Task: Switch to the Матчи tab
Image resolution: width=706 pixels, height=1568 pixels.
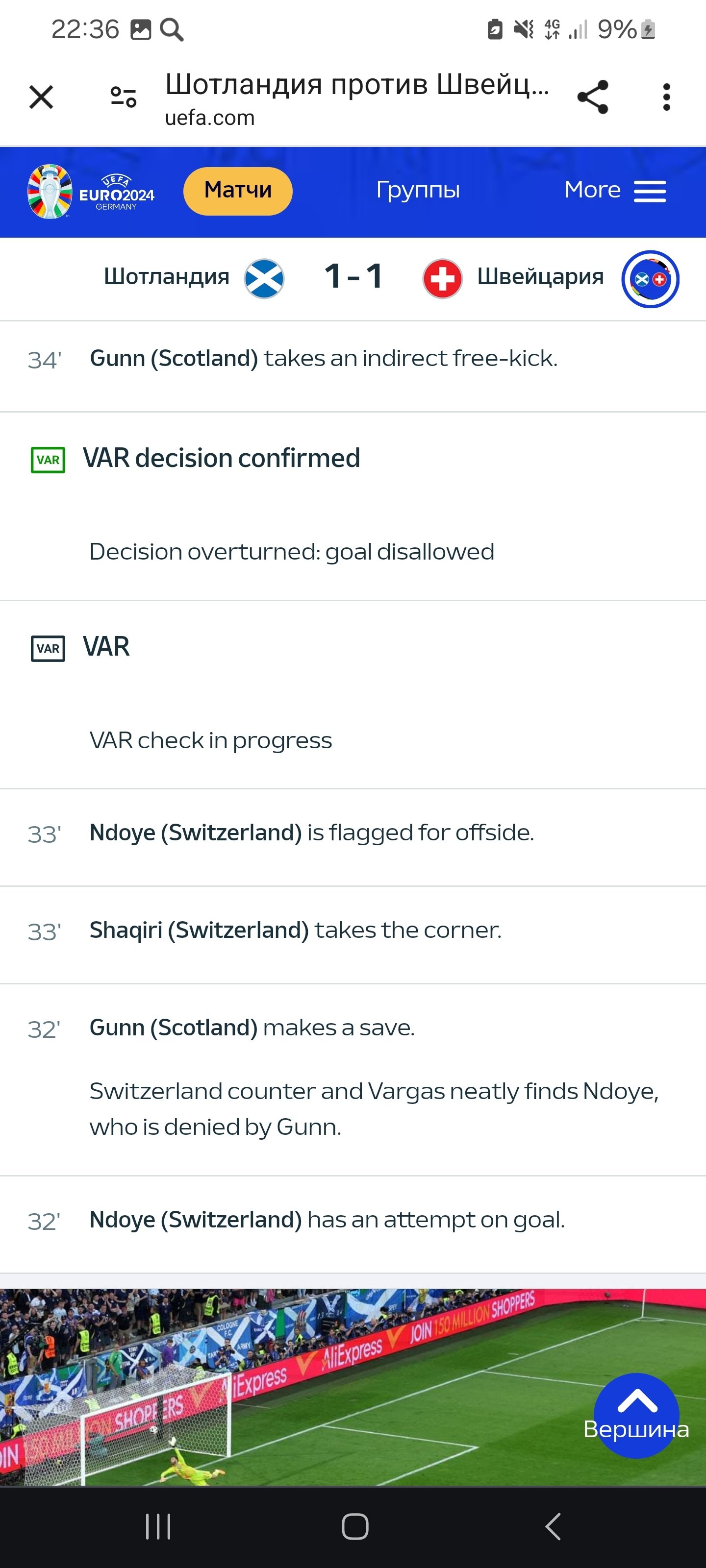Action: [238, 191]
